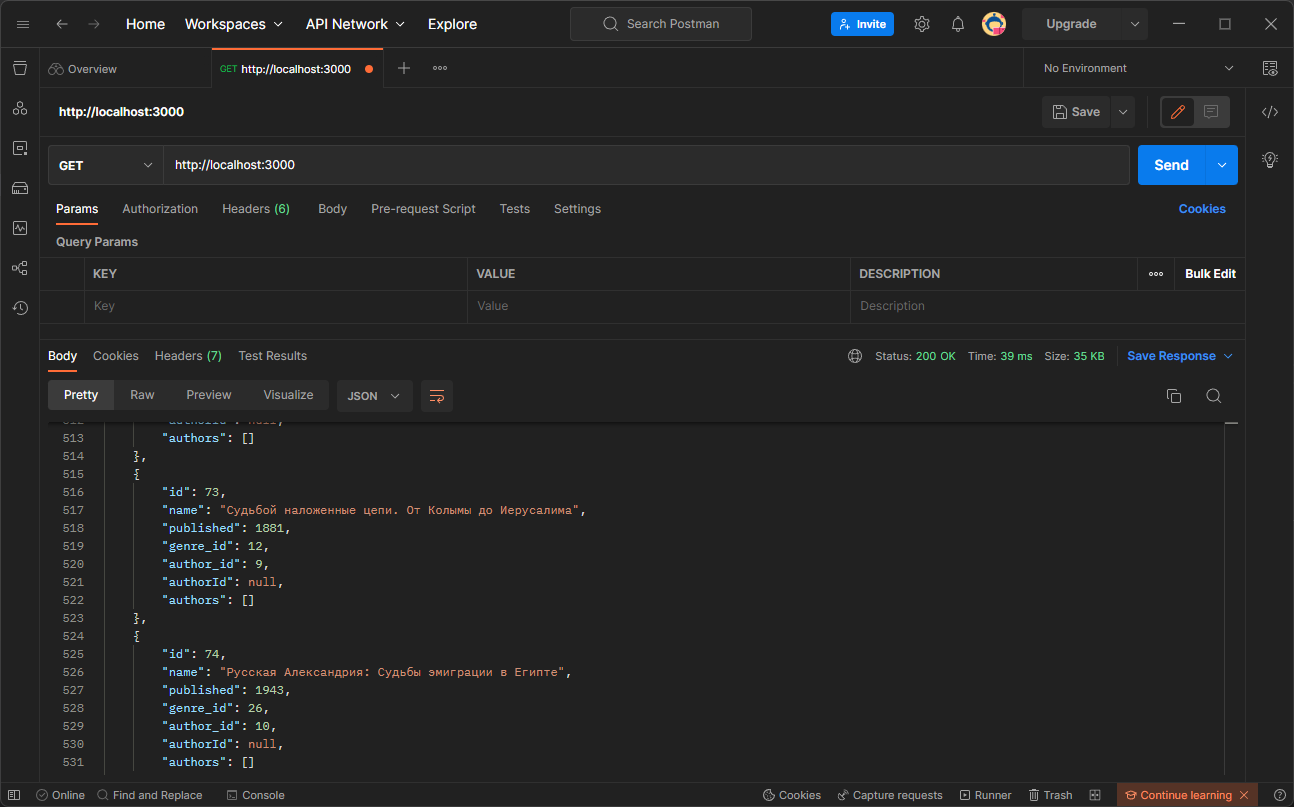The width and height of the screenshot is (1294, 807).
Task: Open the History sidebar icon
Action: click(x=20, y=308)
